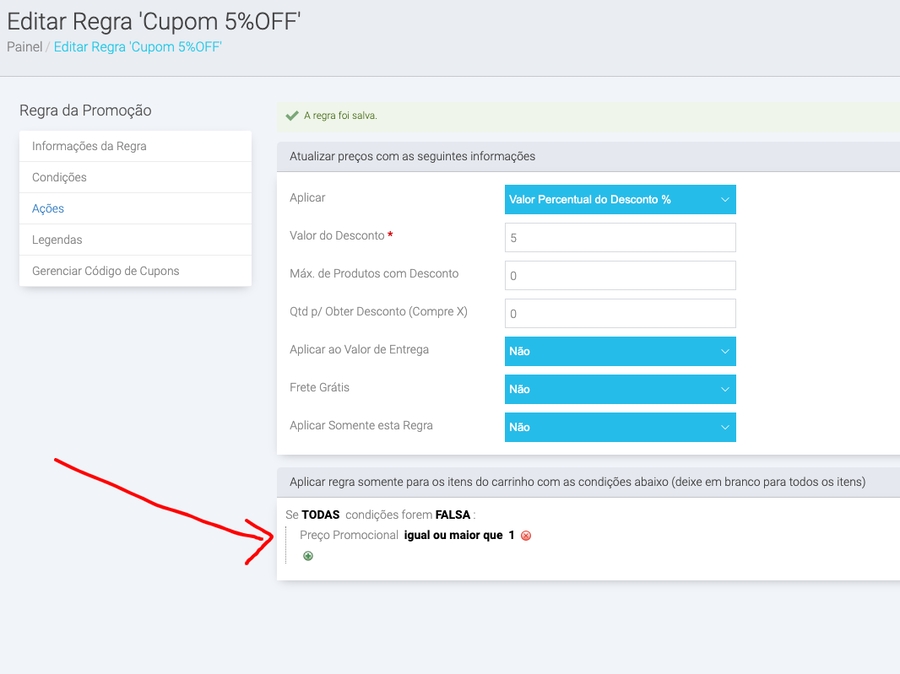Image resolution: width=900 pixels, height=674 pixels.
Task: Click the Qtd p/ Obter Desconto field
Action: (x=620, y=314)
